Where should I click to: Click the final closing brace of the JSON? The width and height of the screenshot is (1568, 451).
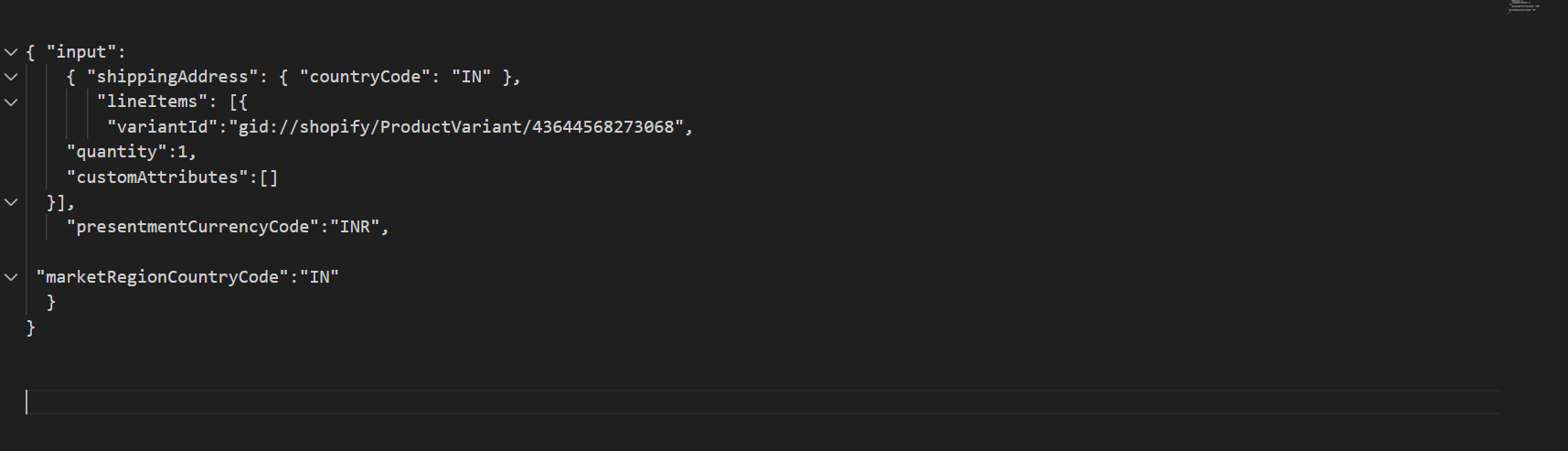click(x=31, y=328)
